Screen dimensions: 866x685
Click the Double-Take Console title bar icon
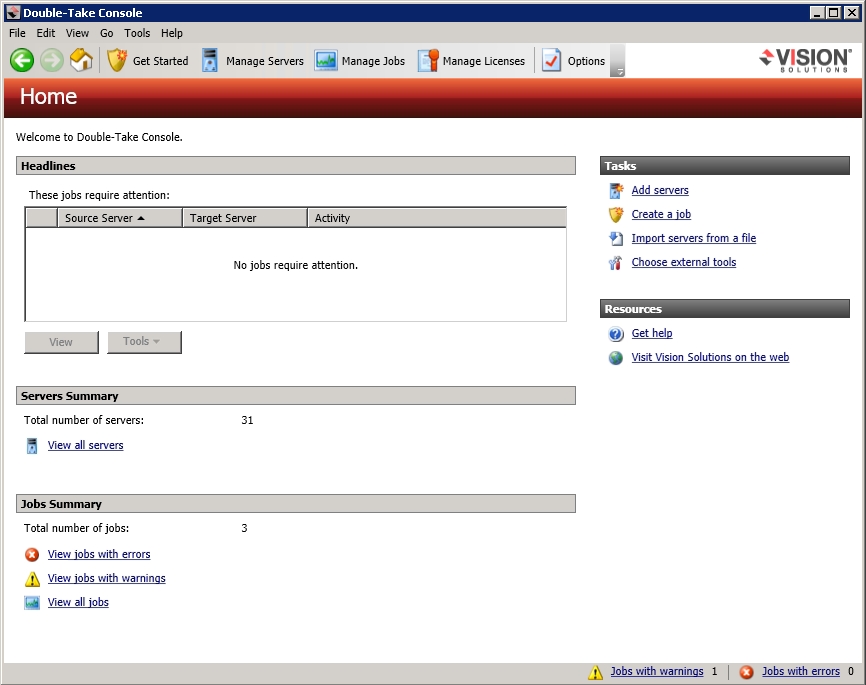13,13
